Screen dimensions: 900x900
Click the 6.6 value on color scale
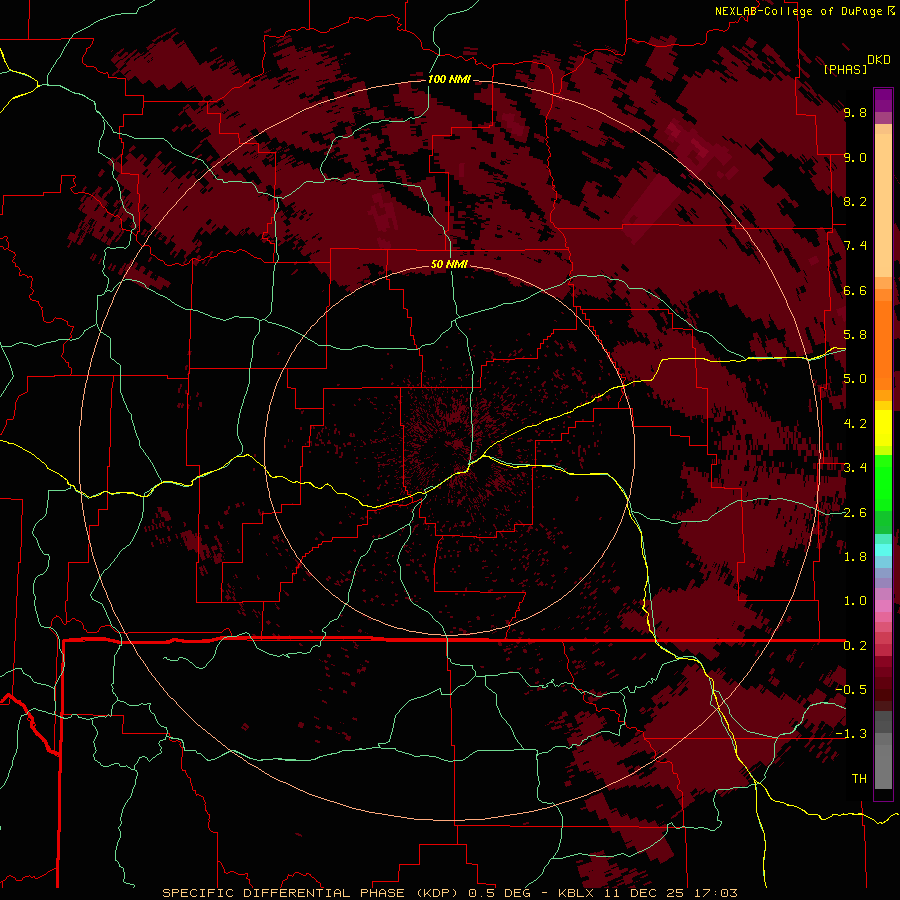pyautogui.click(x=855, y=290)
